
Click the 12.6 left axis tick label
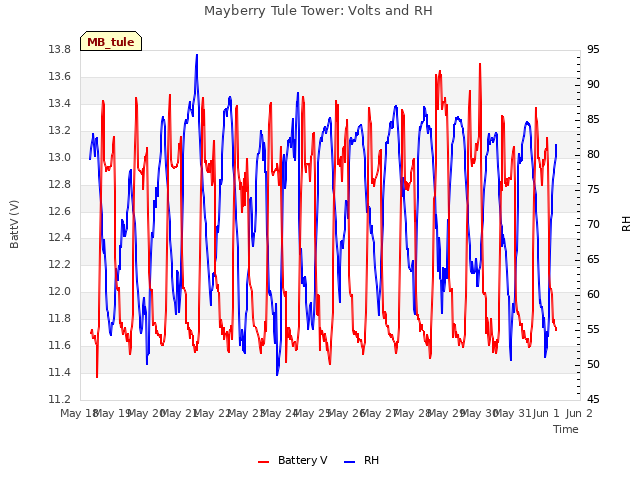pos(60,211)
